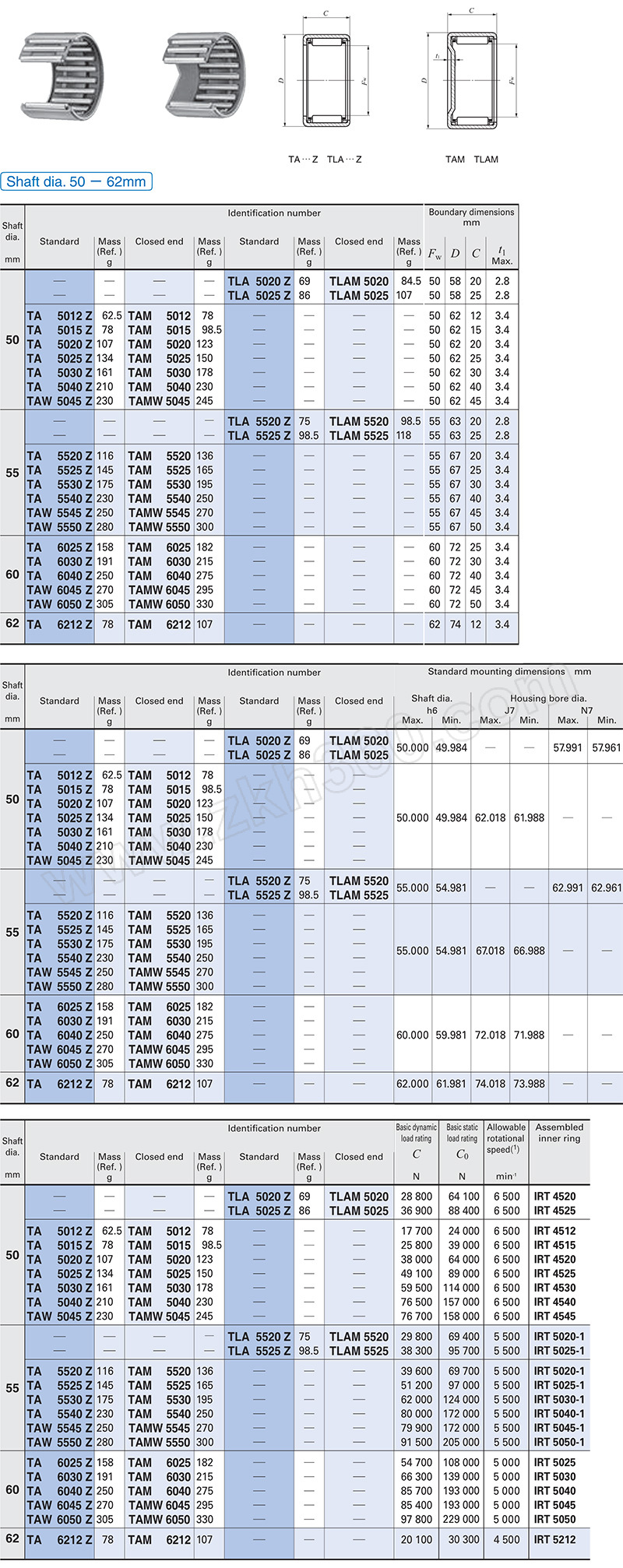623x1568 pixels.
Task: Select inner ring IRT 5040-1
Action: tap(559, 1414)
